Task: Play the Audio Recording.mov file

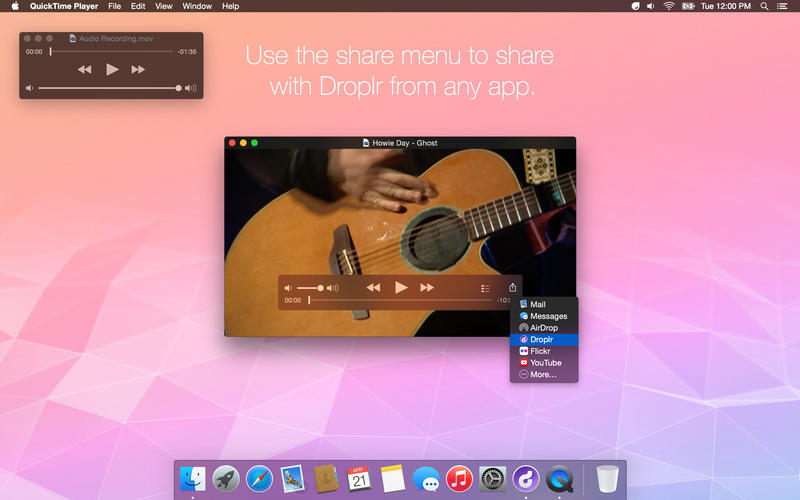Action: pos(112,69)
